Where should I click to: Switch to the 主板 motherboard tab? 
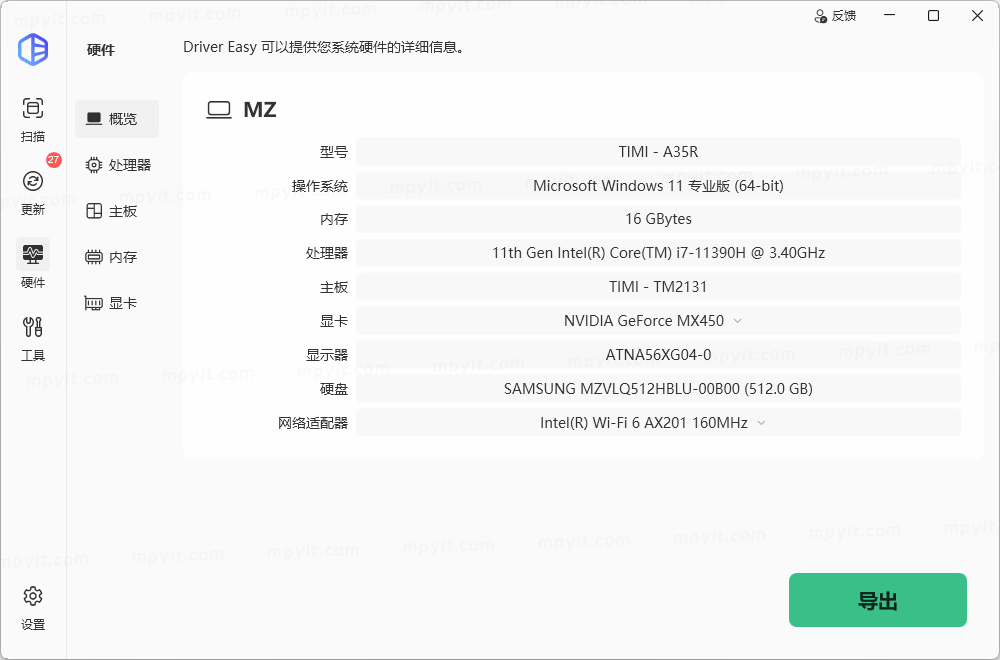click(x=117, y=211)
